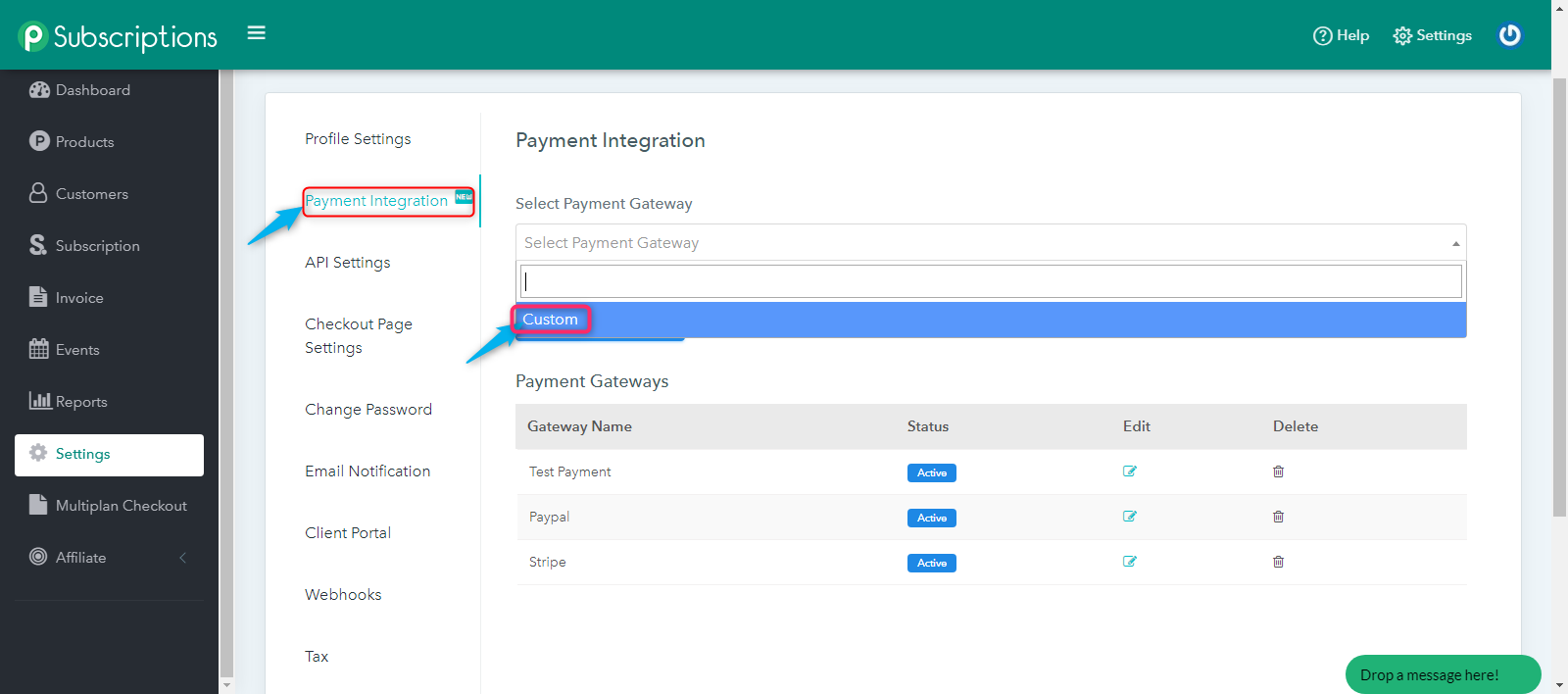Click the power logout icon
The width and height of the screenshot is (1568, 694).
tap(1510, 35)
